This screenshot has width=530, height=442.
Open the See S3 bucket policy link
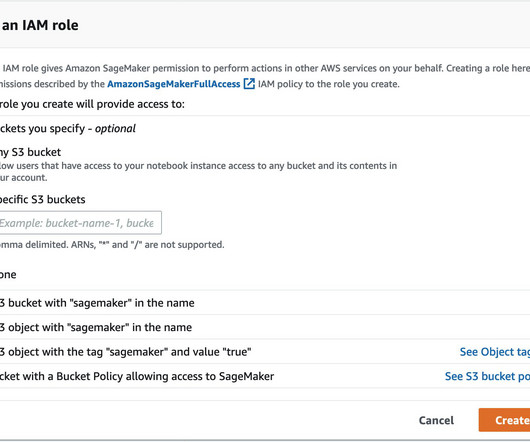487,376
